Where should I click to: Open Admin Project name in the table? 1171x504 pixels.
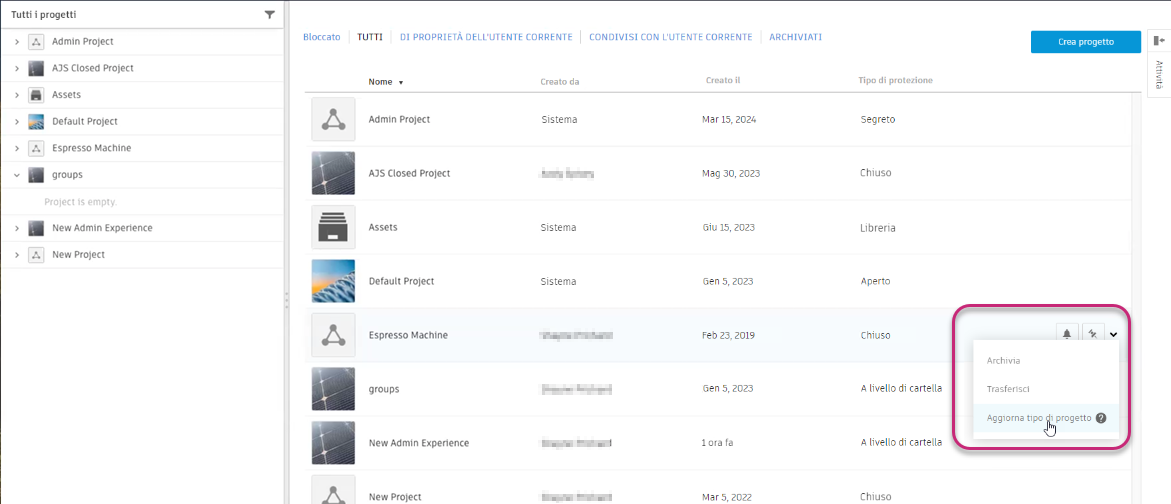(x=400, y=119)
